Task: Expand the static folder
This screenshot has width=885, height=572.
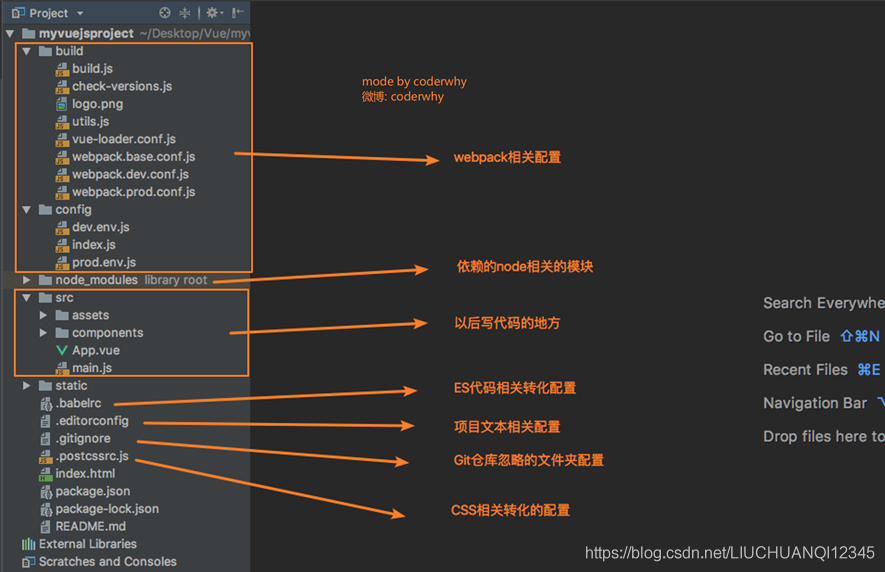Action: 26,386
